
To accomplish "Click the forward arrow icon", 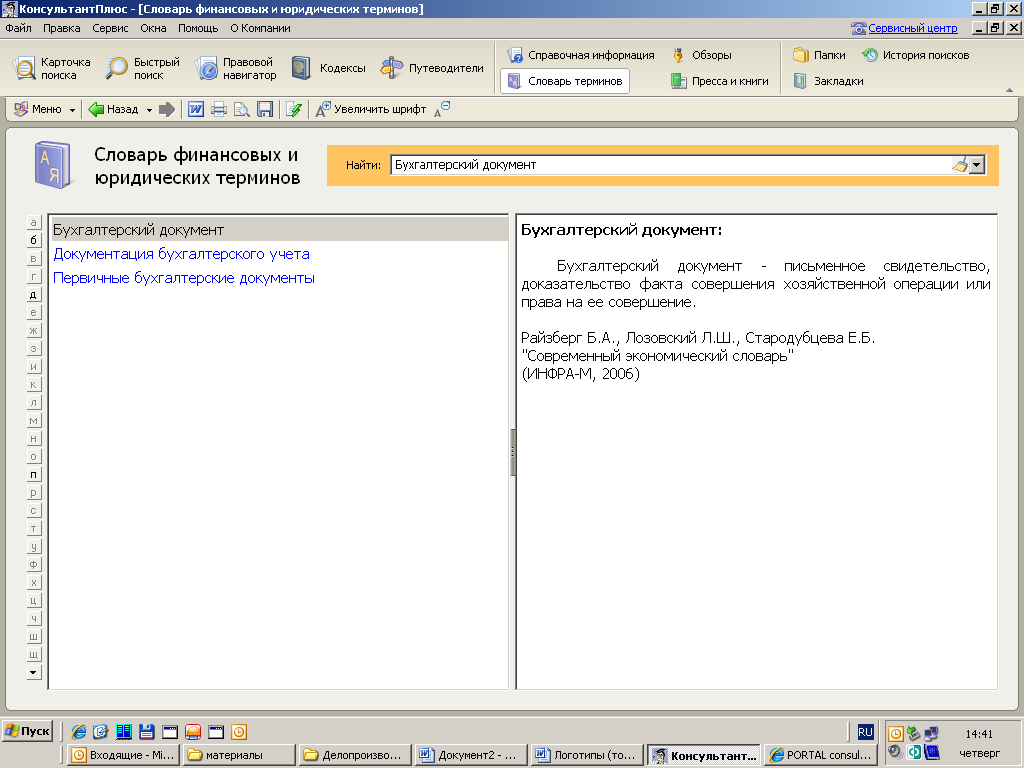I will [167, 109].
